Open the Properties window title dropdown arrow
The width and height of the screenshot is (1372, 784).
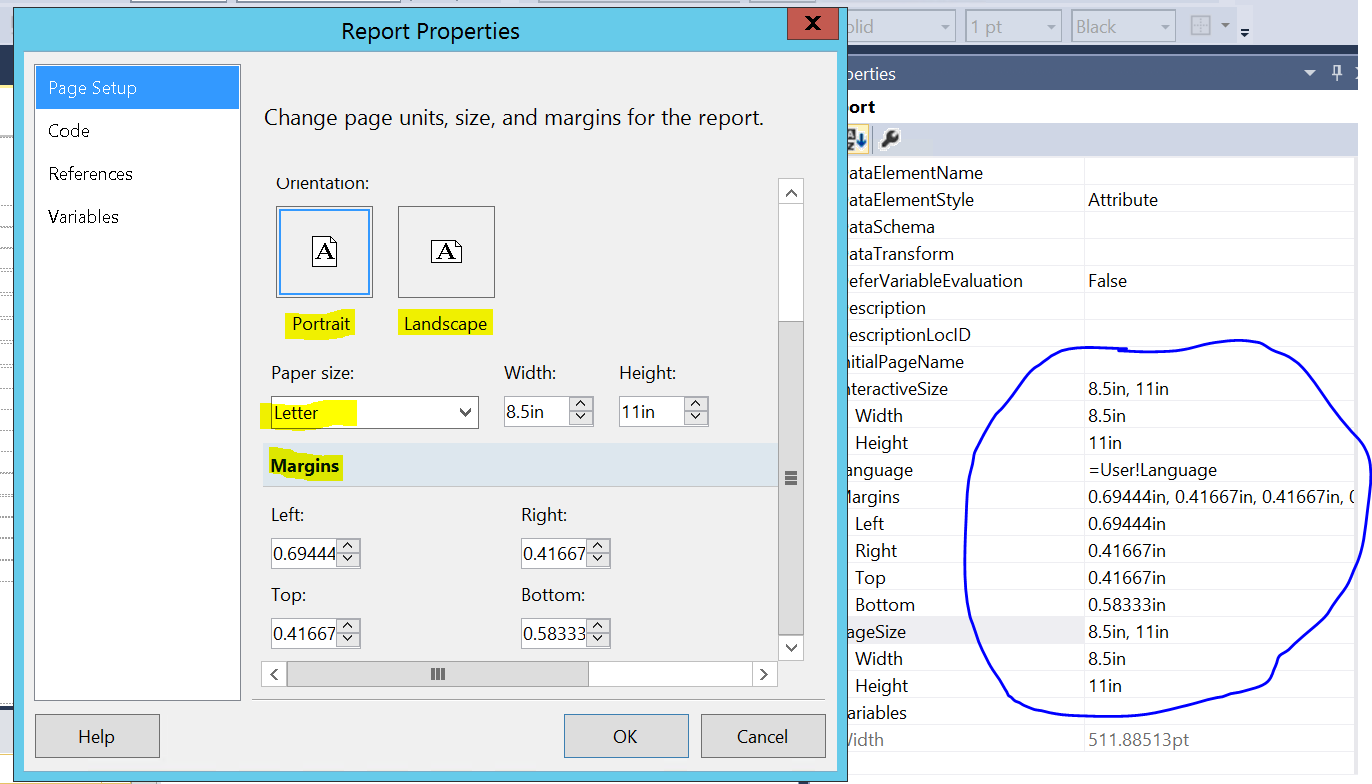(1310, 73)
